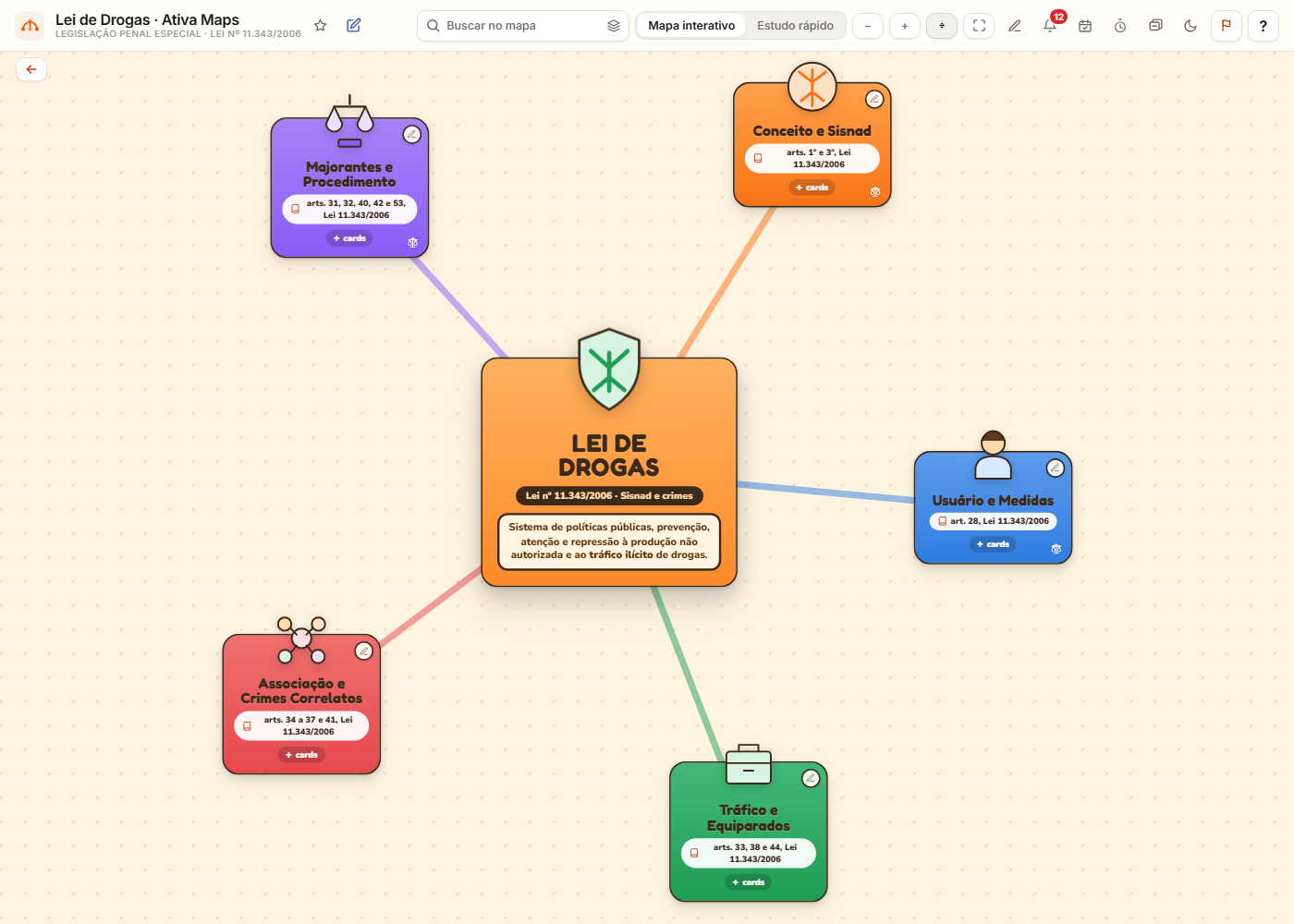
Task: Click the back arrow button
Action: pyautogui.click(x=31, y=69)
